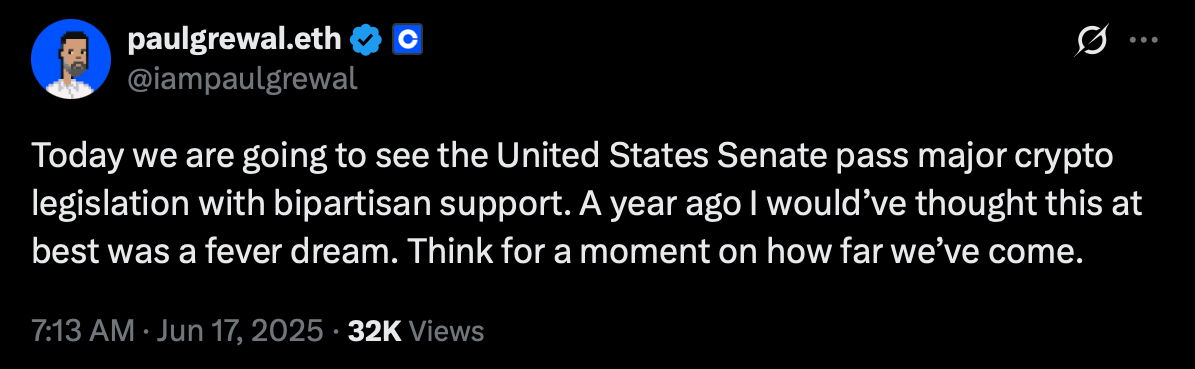Click the 32K view count

coord(374,331)
